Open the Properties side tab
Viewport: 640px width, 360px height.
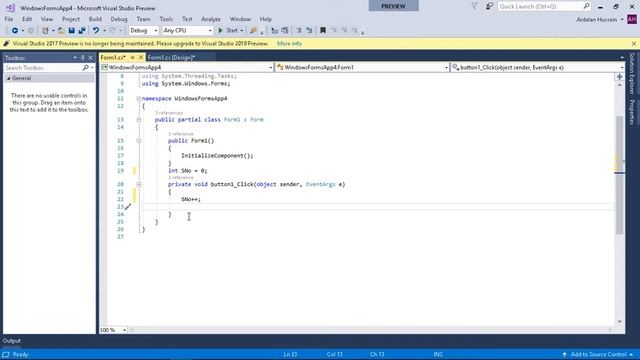click(632, 112)
